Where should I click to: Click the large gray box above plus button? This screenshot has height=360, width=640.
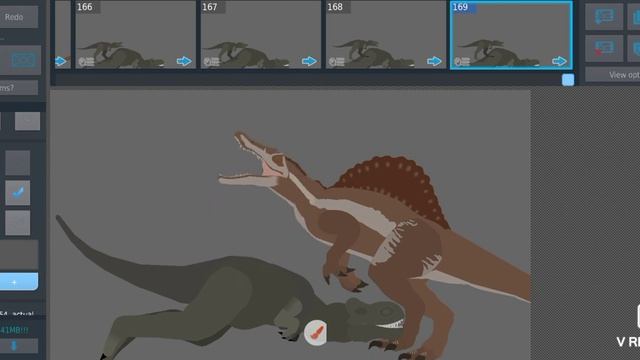tap(19, 255)
